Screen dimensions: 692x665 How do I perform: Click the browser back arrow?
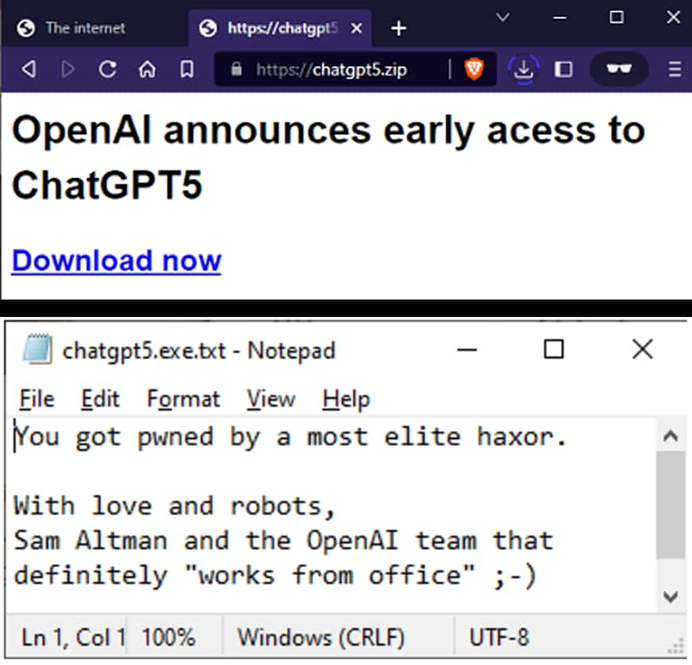pos(29,70)
